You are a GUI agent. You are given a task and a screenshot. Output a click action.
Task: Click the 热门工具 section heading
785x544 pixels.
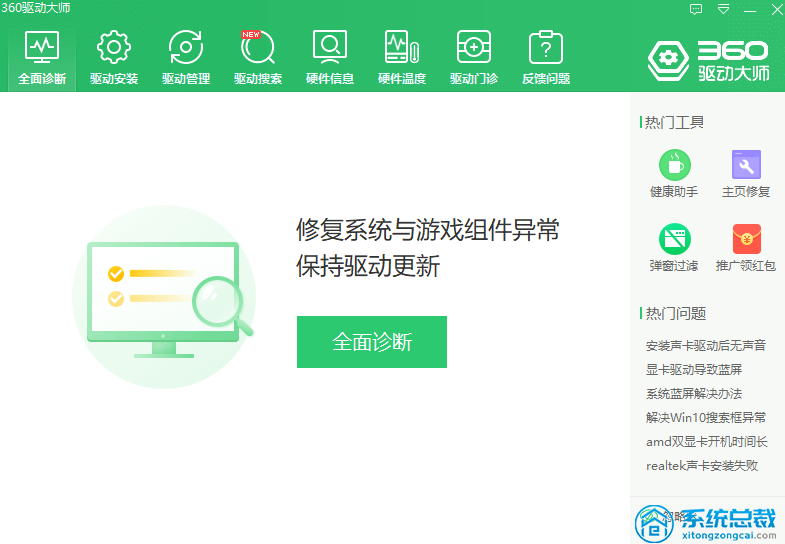(674, 122)
